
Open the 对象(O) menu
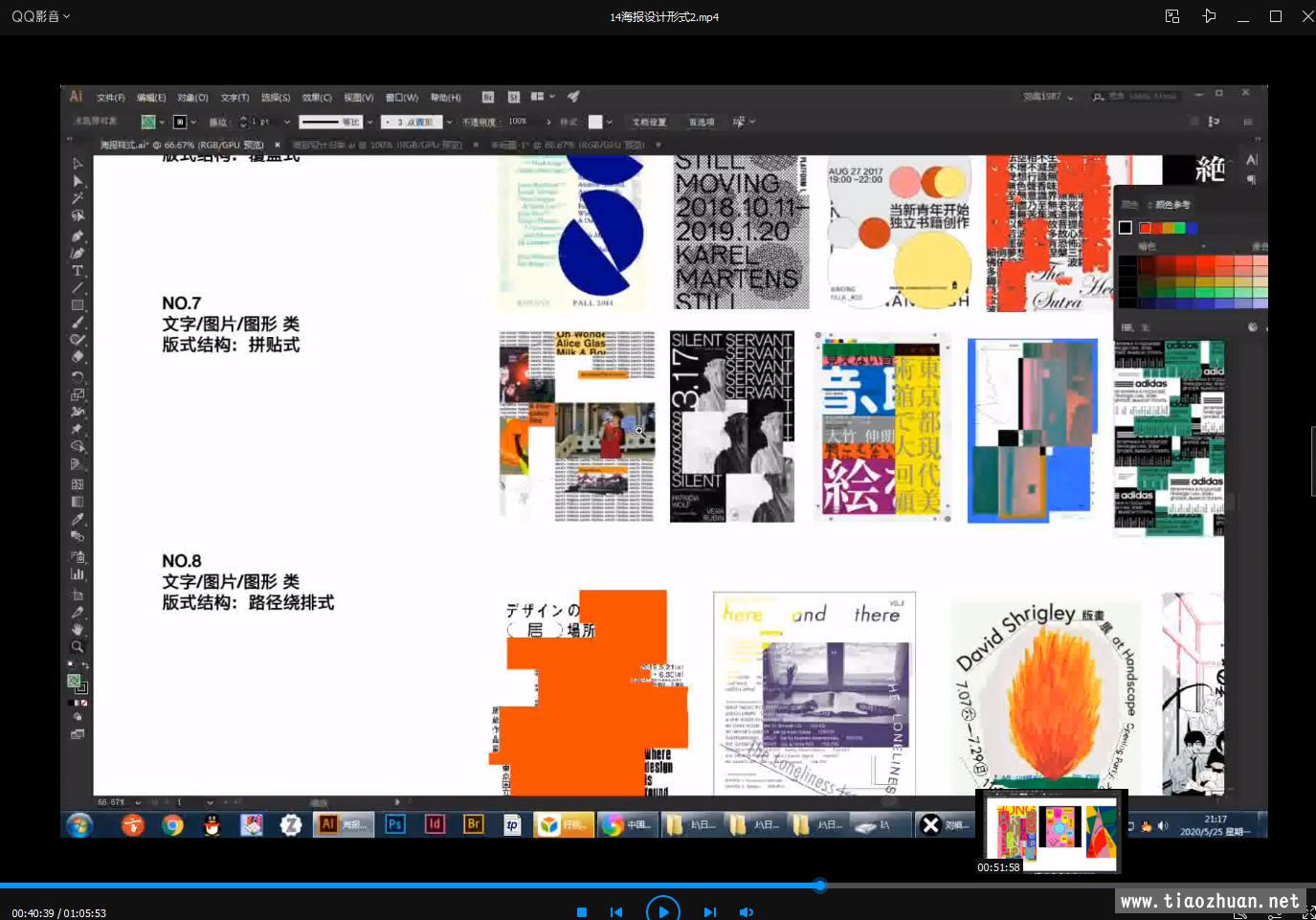(x=192, y=98)
